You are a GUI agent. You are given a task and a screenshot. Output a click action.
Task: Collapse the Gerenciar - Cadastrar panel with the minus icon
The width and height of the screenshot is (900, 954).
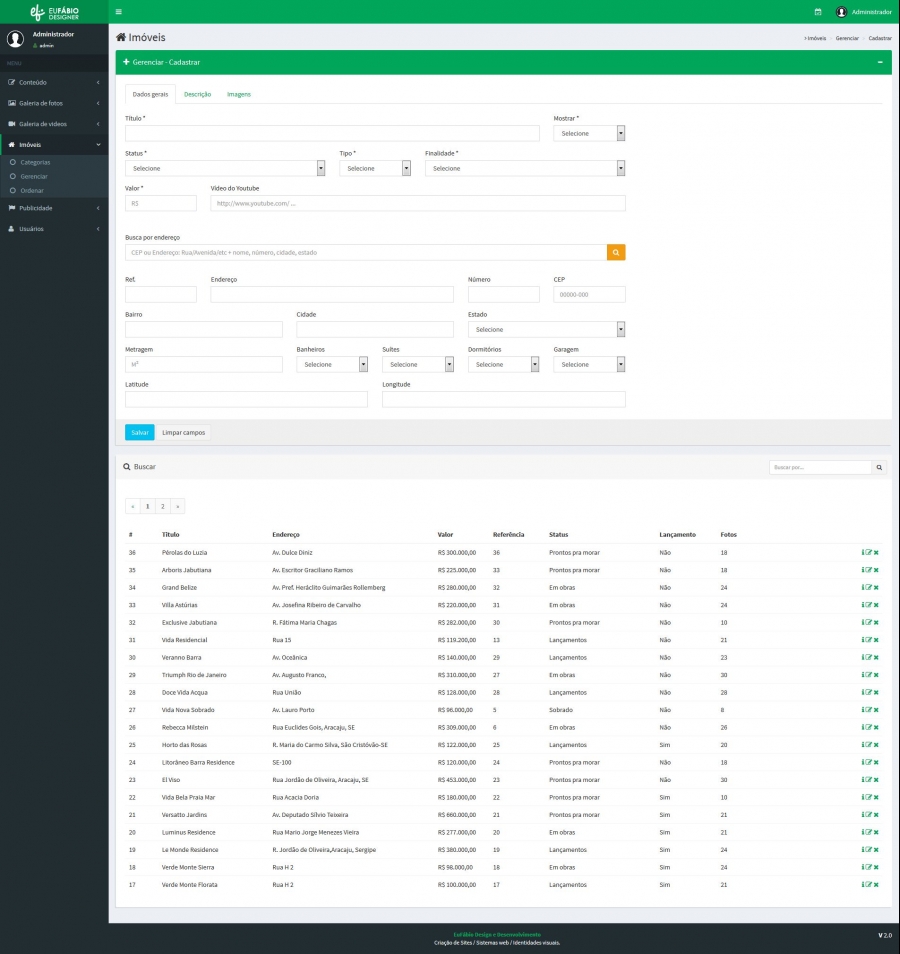[x=880, y=62]
